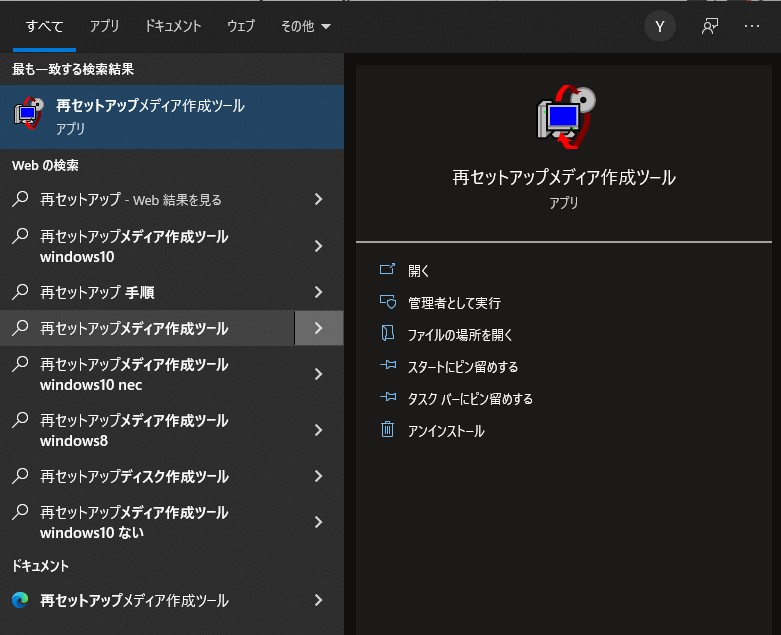This screenshot has width=781, height=635.
Task: Expand arrow for 再セットアップ 手順
Action: [x=319, y=292]
